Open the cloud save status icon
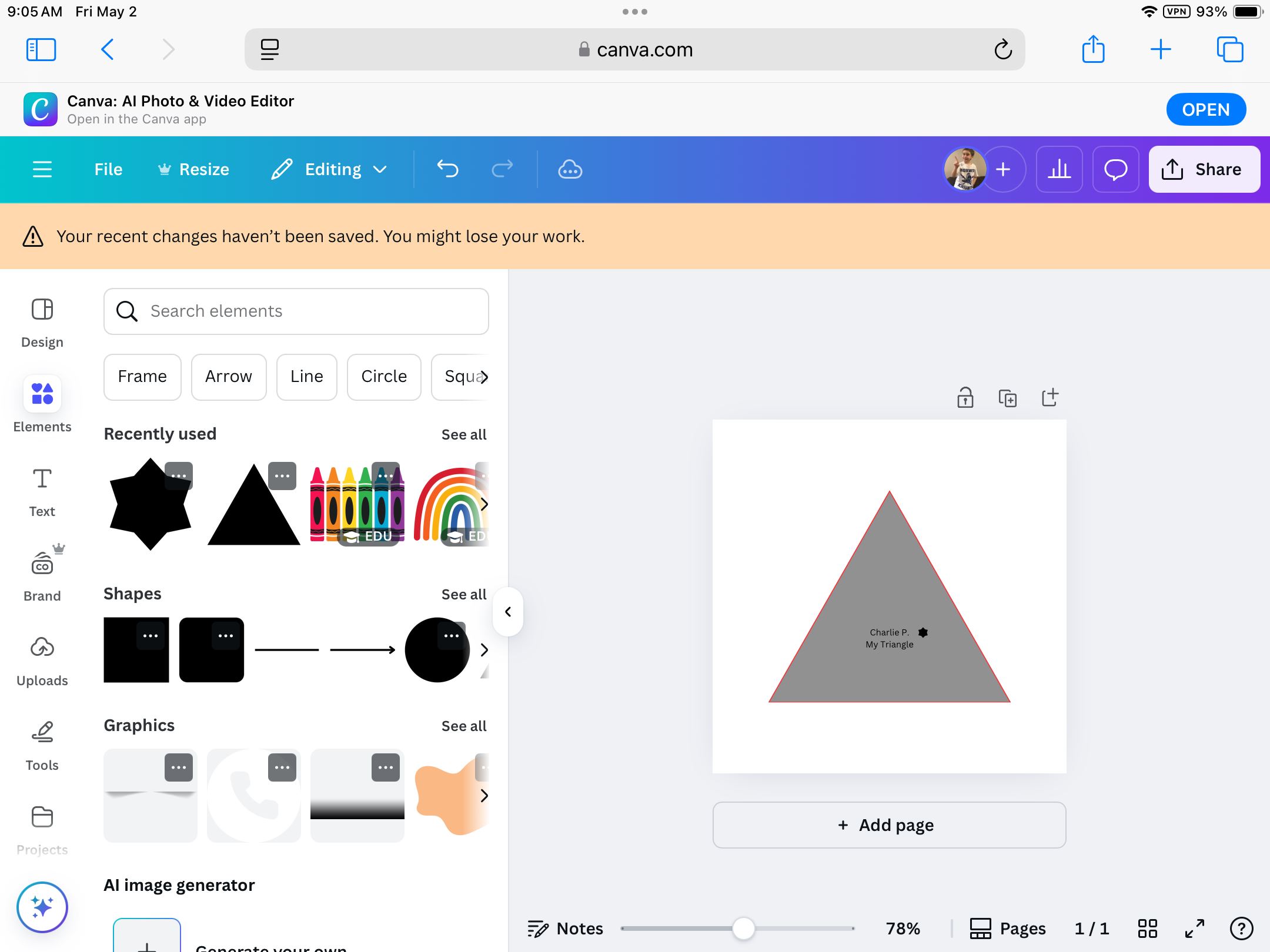The image size is (1270, 952). [570, 169]
